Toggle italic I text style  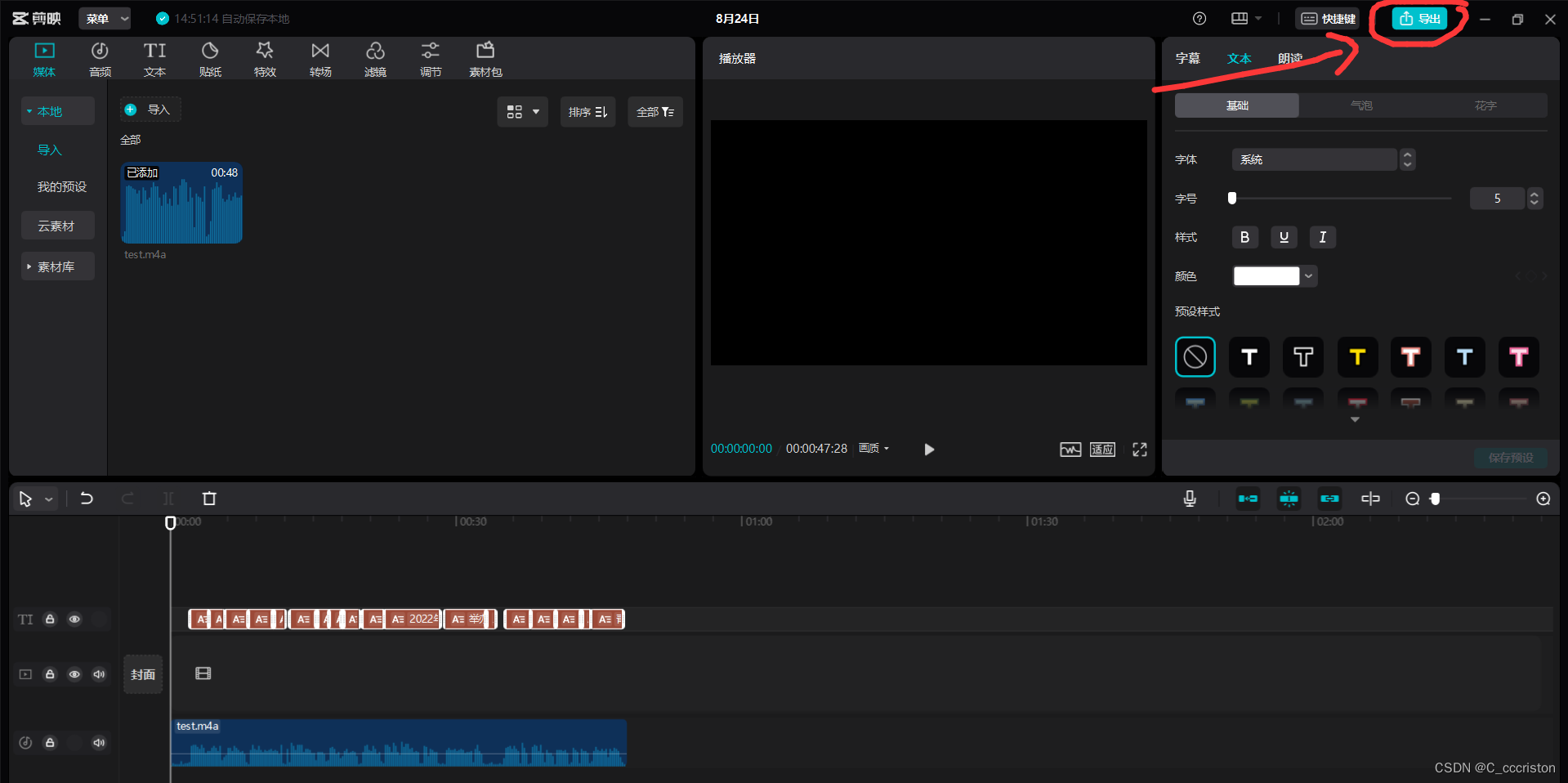(1322, 237)
